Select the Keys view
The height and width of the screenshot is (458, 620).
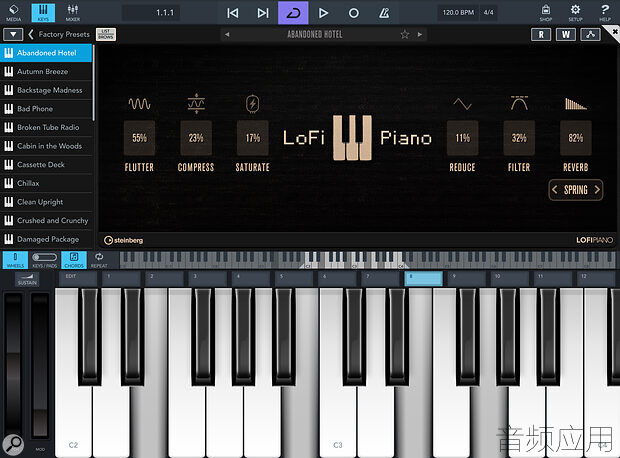43,12
